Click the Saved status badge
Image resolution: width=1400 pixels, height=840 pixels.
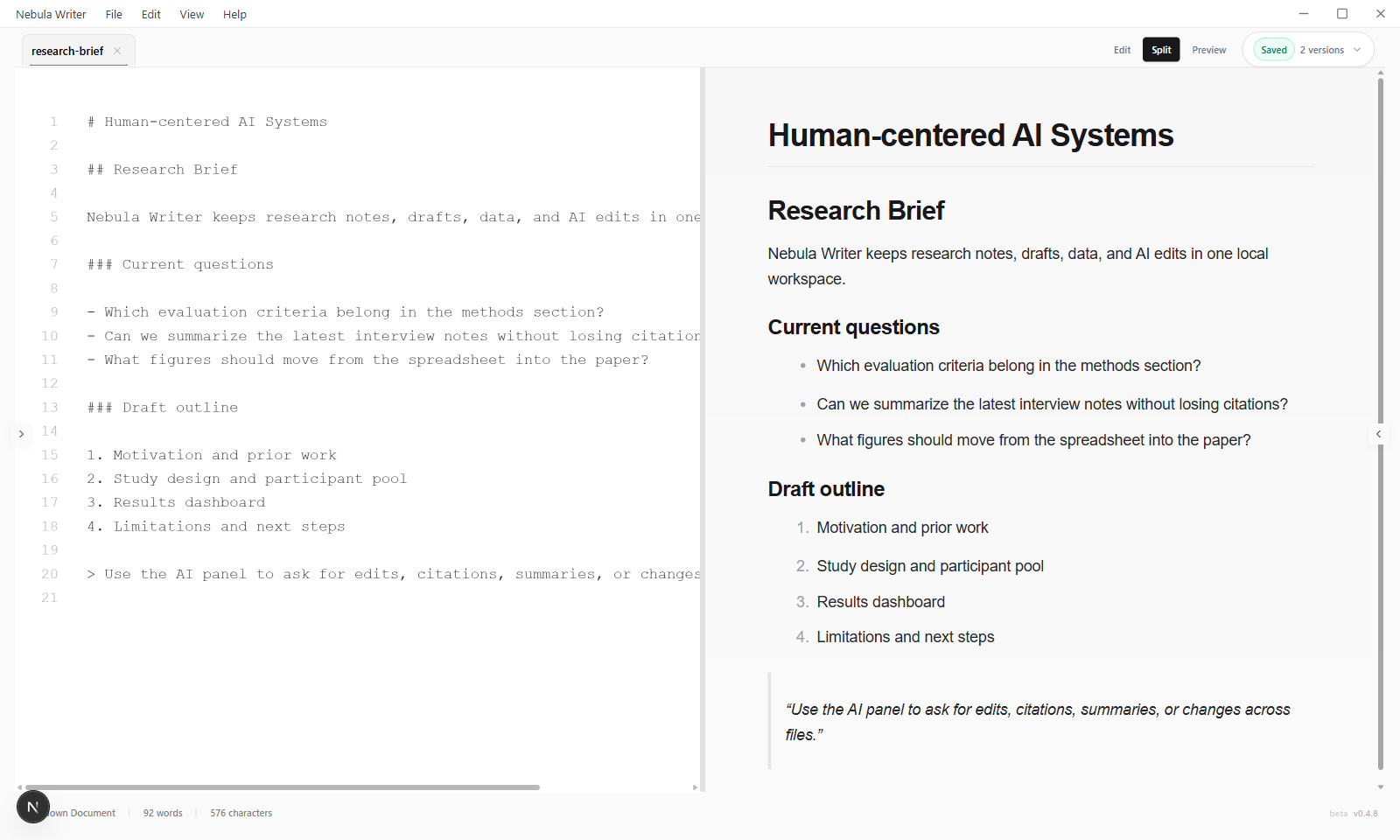1273,50
